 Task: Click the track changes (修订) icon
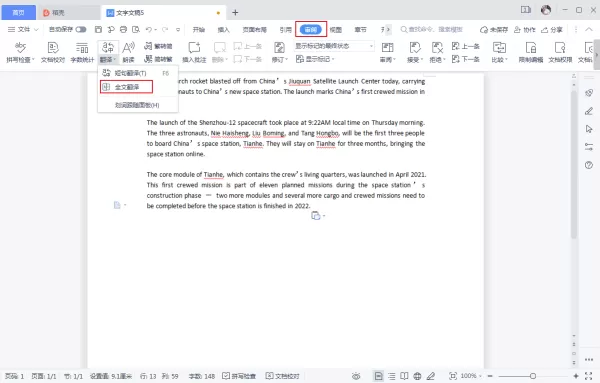(279, 48)
